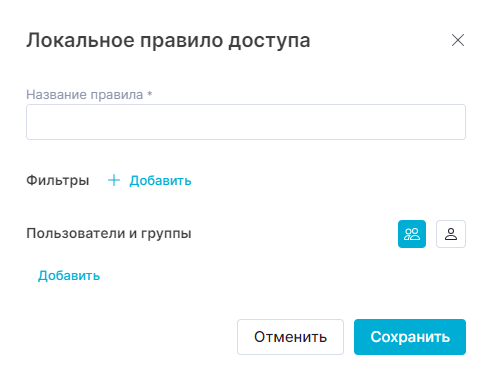Image resolution: width=494 pixels, height=379 pixels.
Task: Click the Название правила field label
Action: coord(89,95)
